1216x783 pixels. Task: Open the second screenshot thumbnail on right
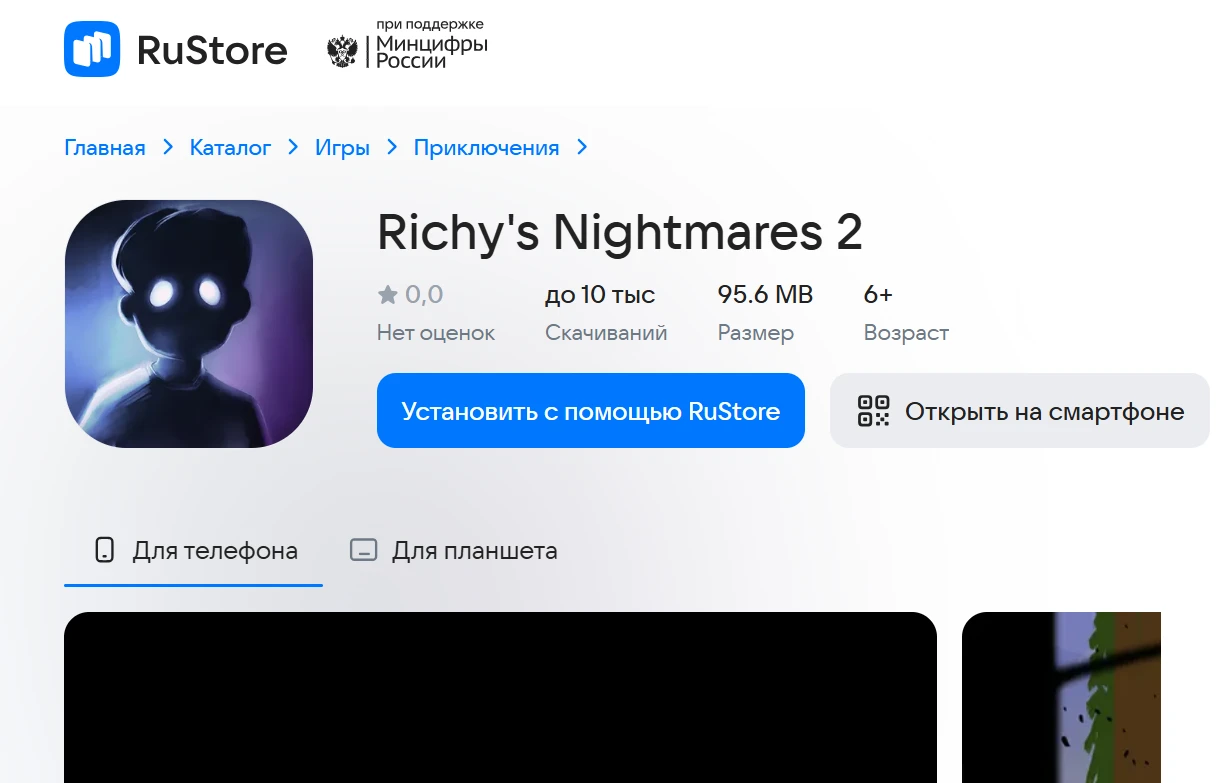click(x=1061, y=697)
